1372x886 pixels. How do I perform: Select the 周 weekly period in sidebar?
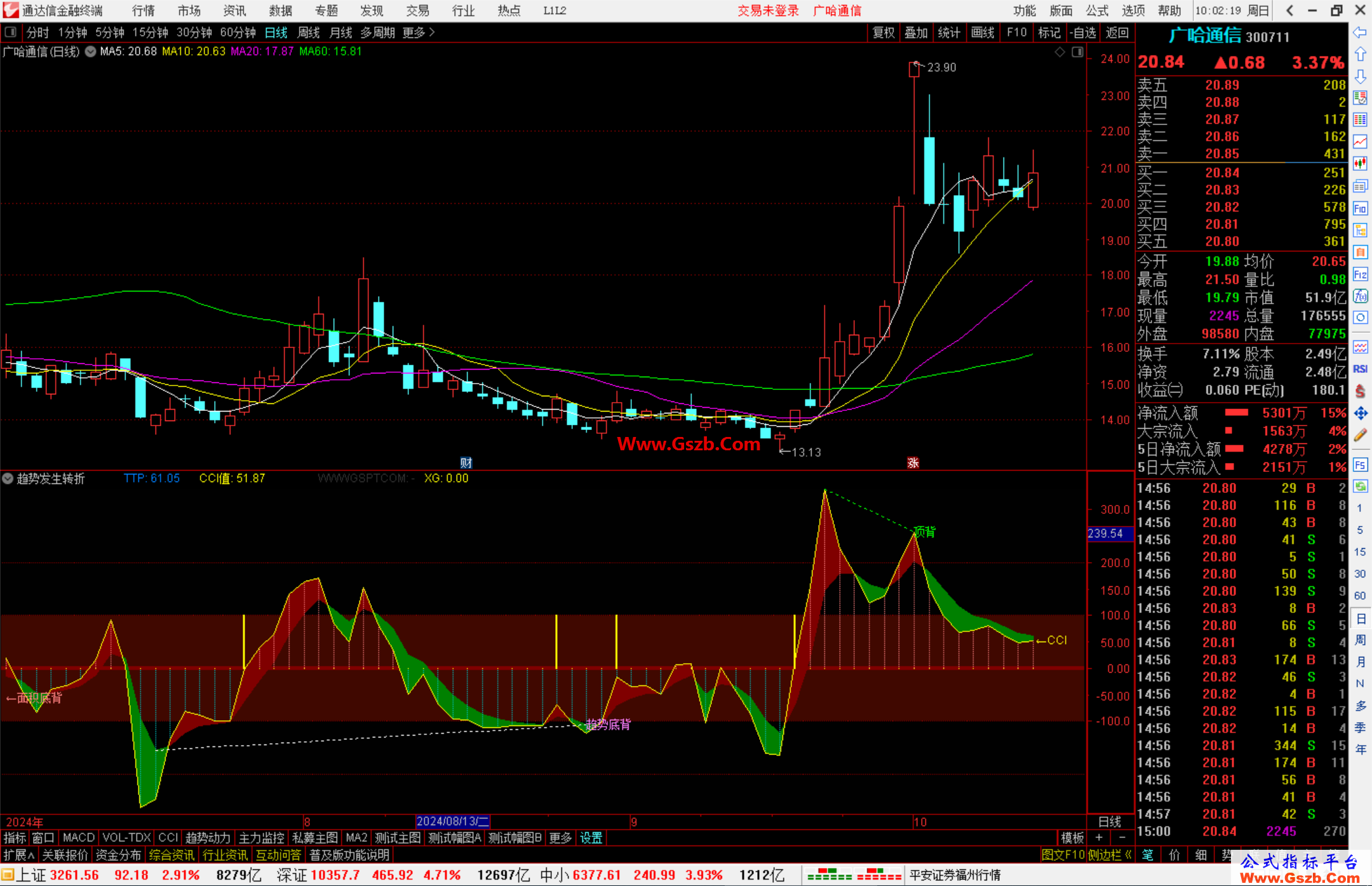pyautogui.click(x=1360, y=640)
